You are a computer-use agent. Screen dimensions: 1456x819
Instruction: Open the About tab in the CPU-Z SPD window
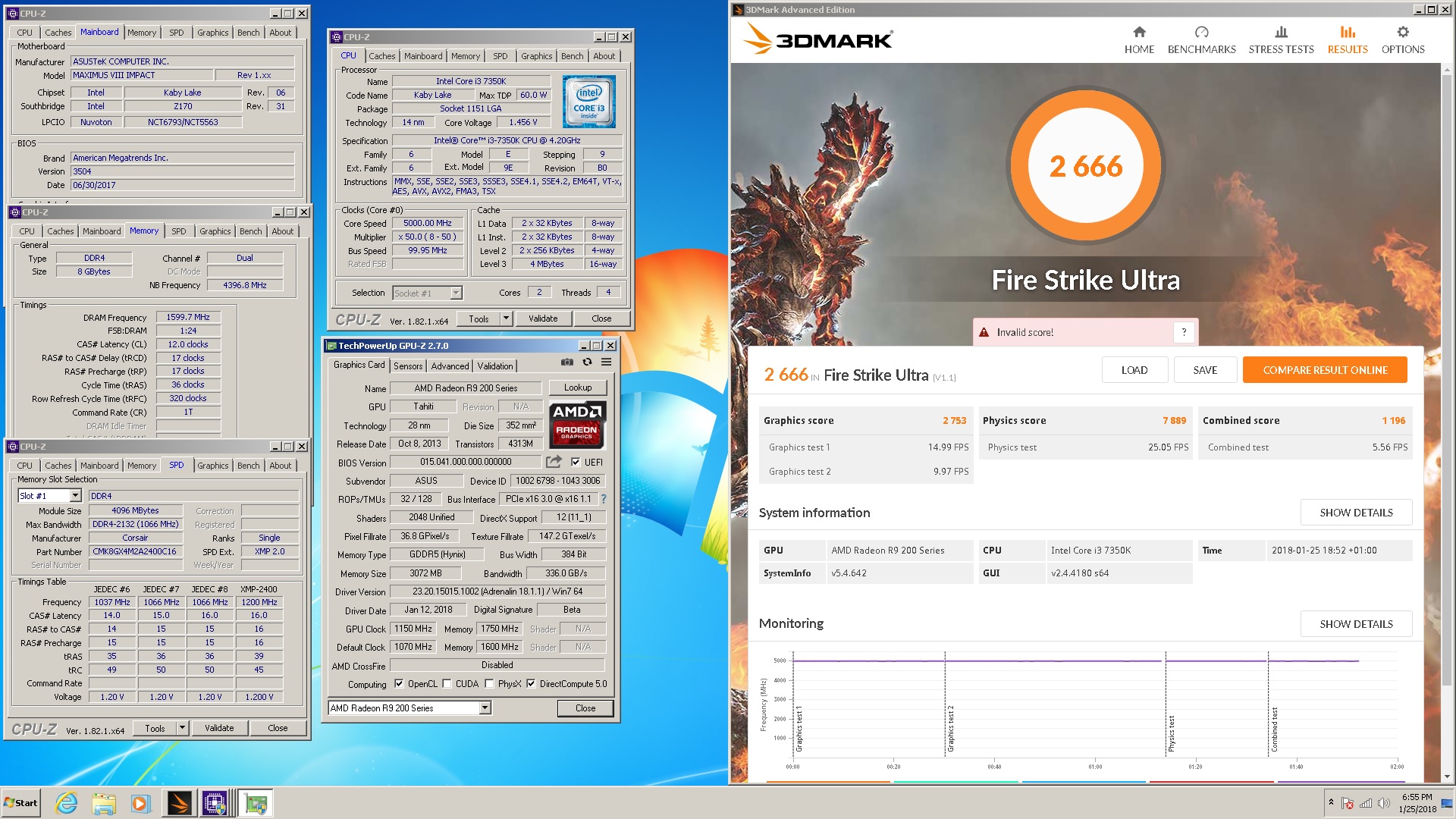(281, 466)
